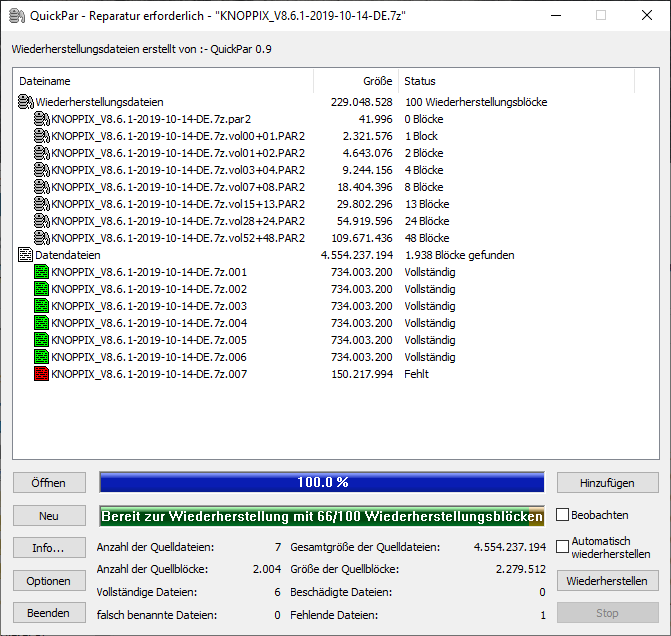The height and width of the screenshot is (636, 671).
Task: Select file name ending .7z.001
Action: [x=149, y=272]
